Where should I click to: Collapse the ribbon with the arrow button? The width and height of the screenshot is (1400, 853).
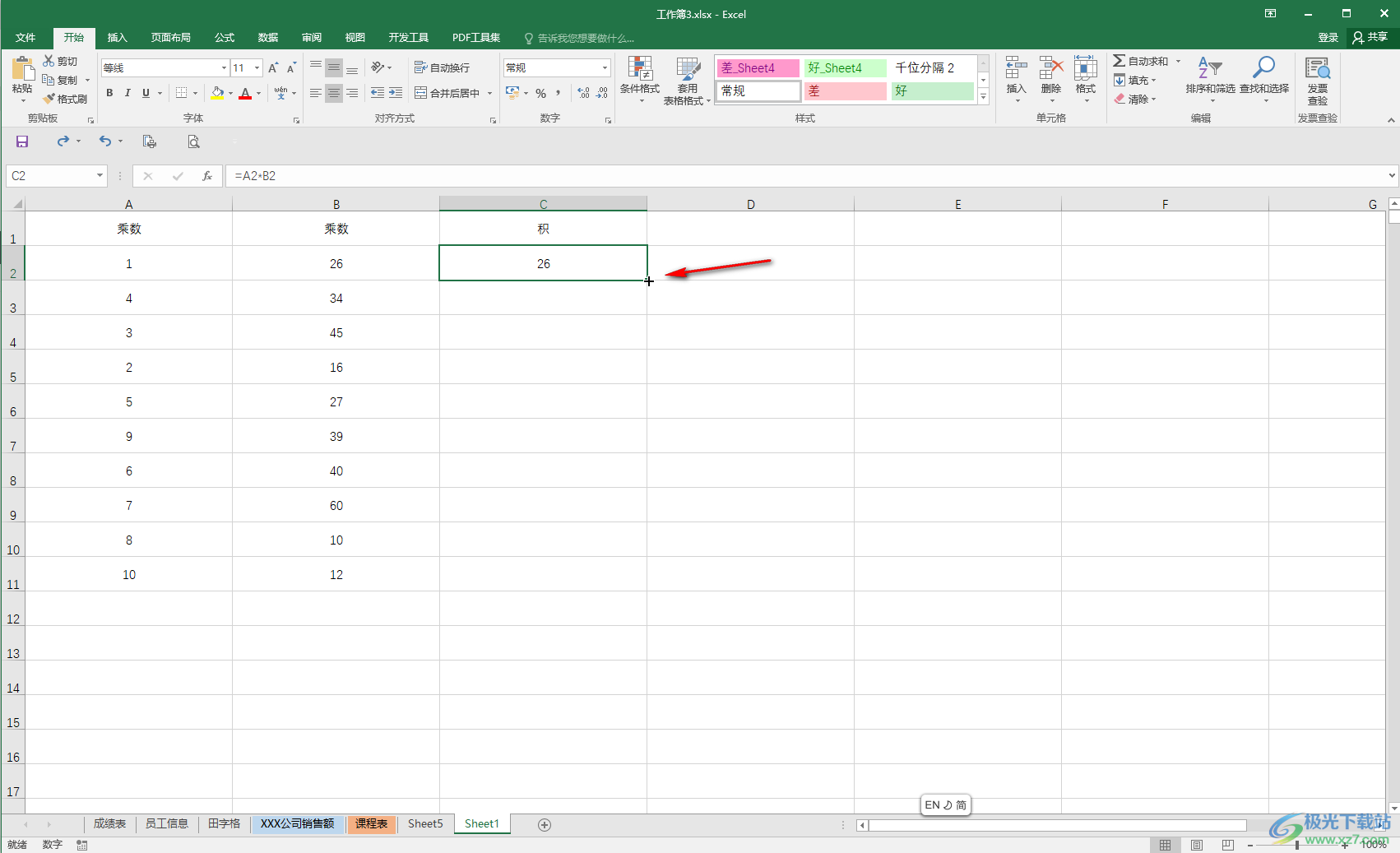click(1391, 120)
